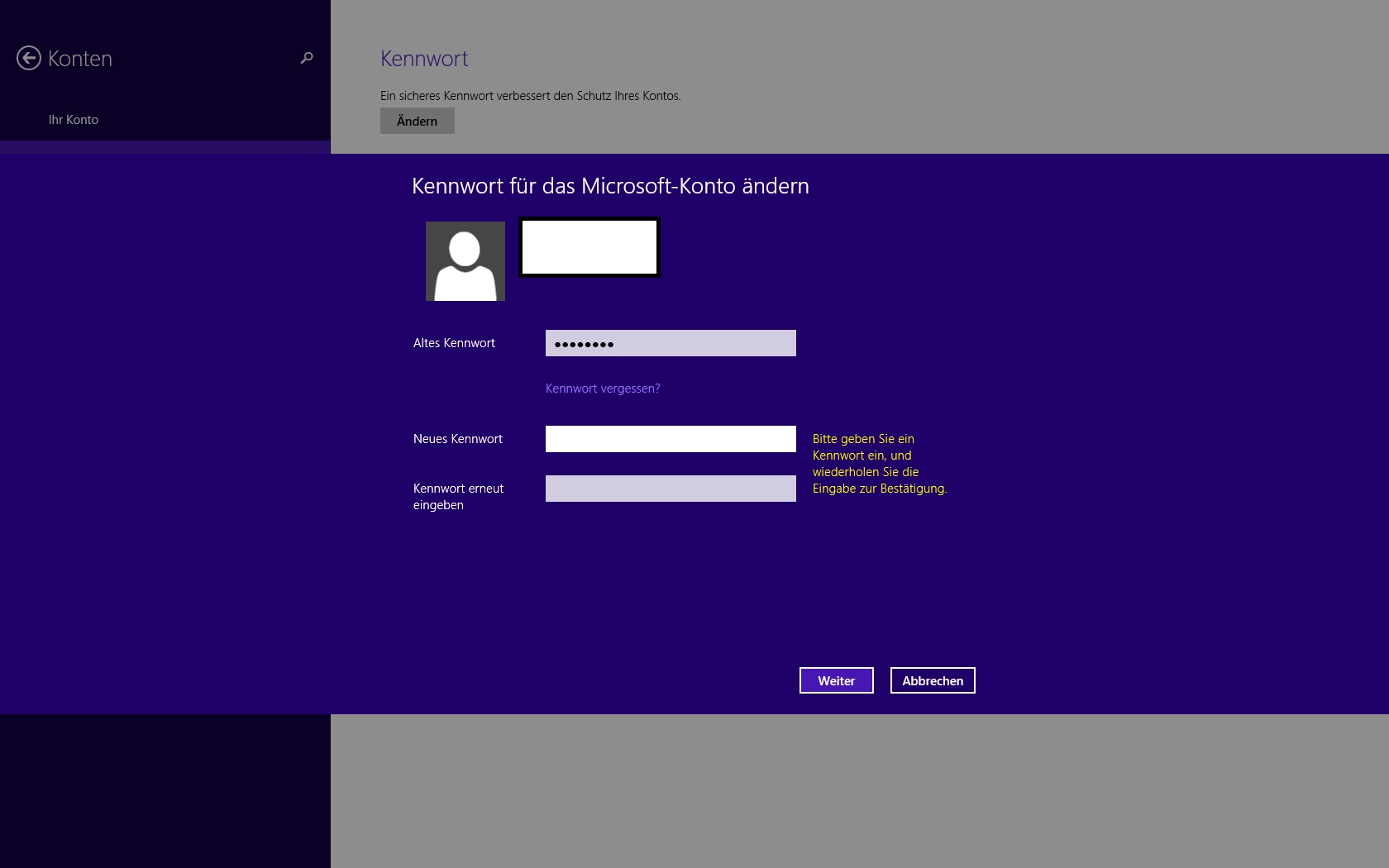This screenshot has height=868, width=1389.
Task: Click the Konten sidebar title
Action: [x=80, y=59]
